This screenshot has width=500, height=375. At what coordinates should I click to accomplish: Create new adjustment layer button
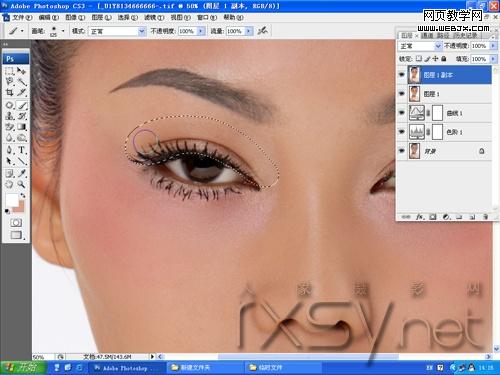(x=446, y=217)
